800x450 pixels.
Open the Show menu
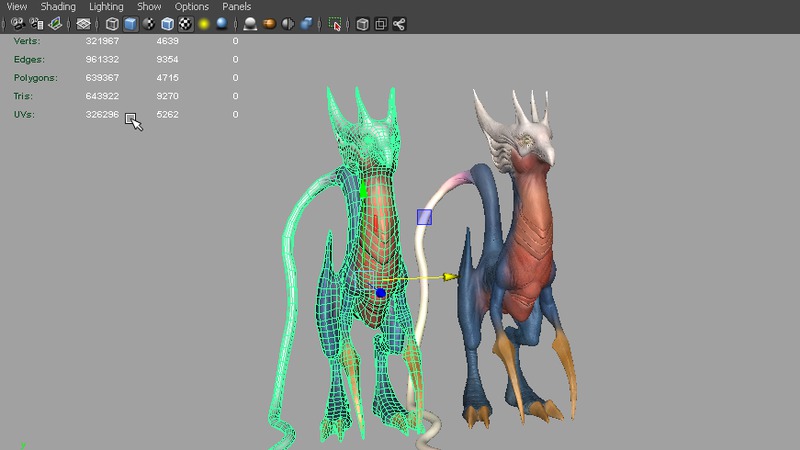click(x=149, y=7)
